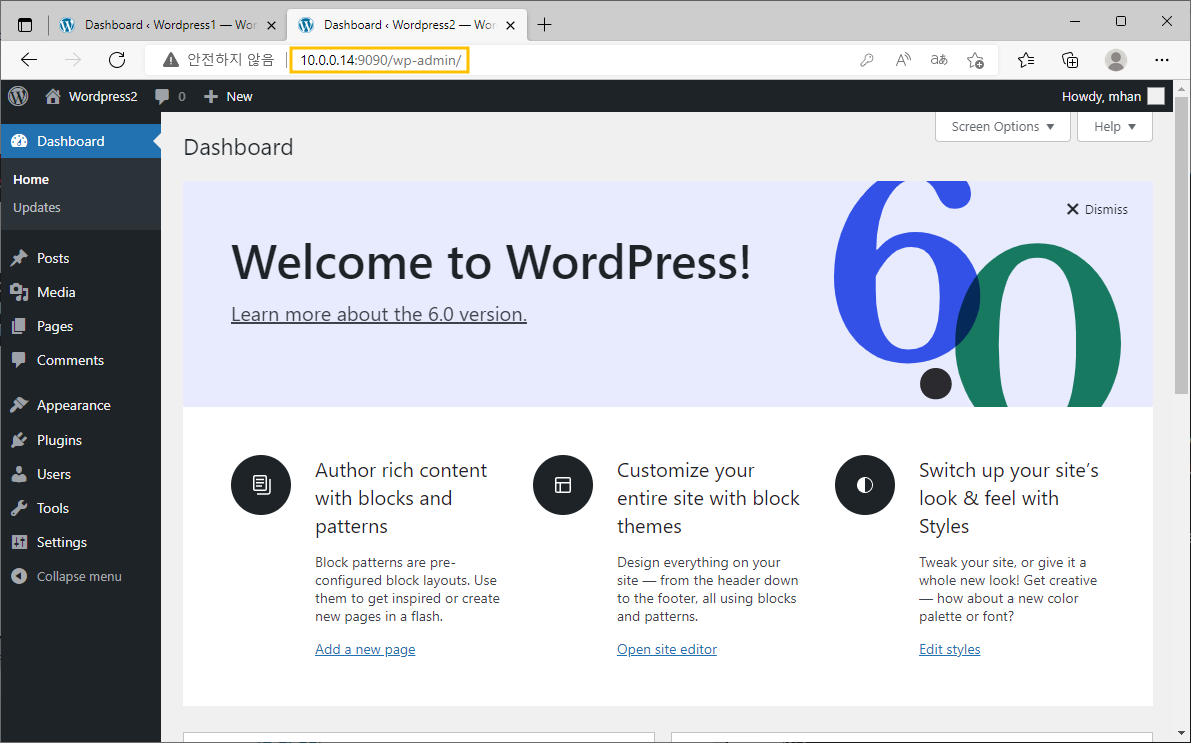Image resolution: width=1191 pixels, height=743 pixels.
Task: Open the saved passwords key icon
Action: [867, 60]
